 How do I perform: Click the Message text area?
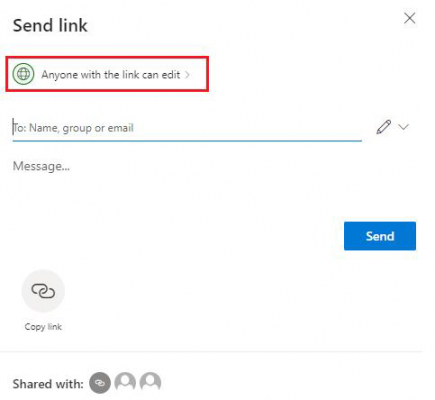tap(213, 183)
